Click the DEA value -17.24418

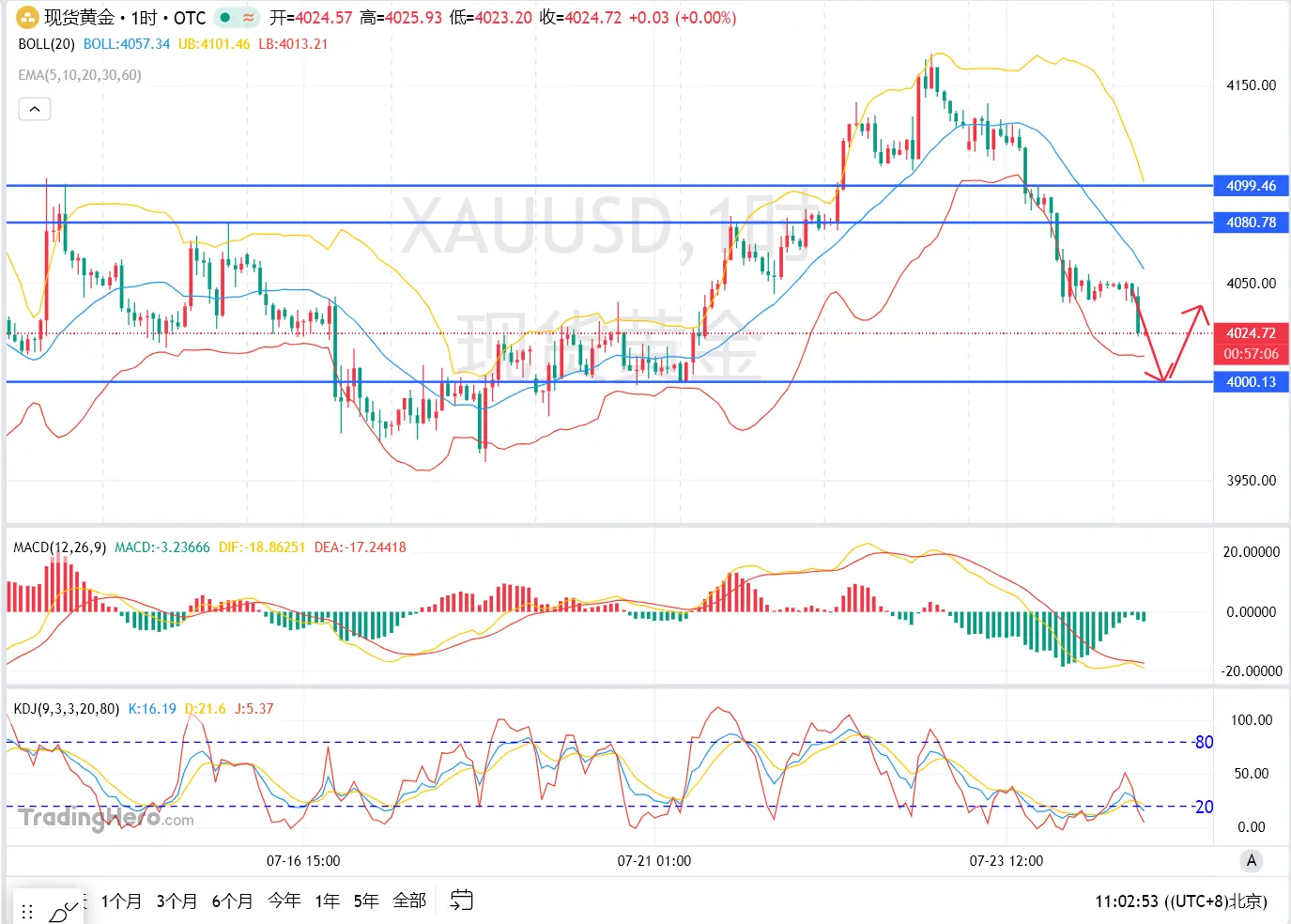(361, 547)
